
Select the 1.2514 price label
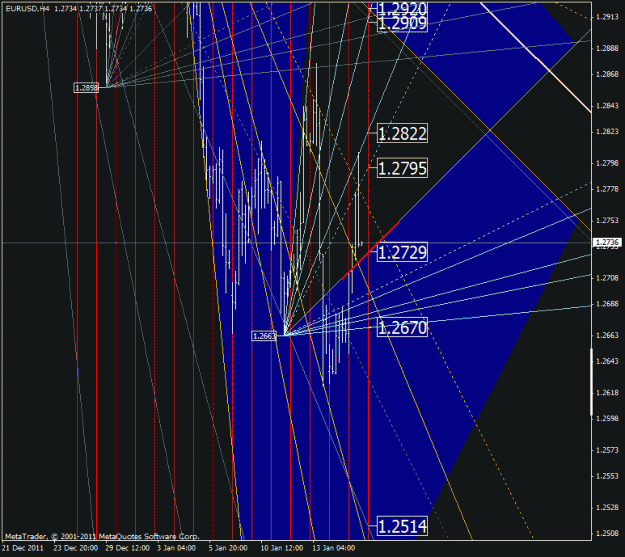click(x=402, y=526)
